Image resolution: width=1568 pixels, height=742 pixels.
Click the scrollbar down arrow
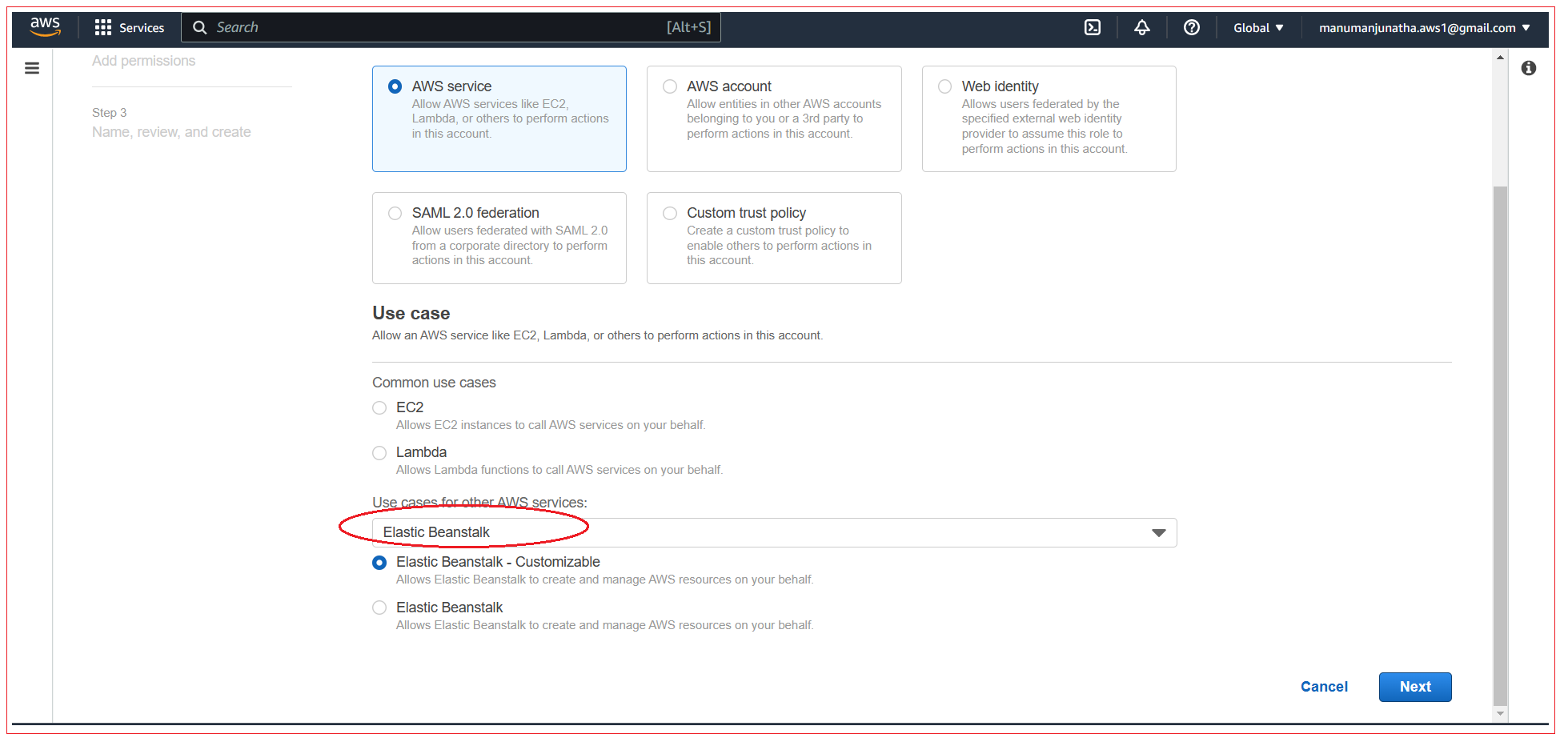pos(1501,713)
